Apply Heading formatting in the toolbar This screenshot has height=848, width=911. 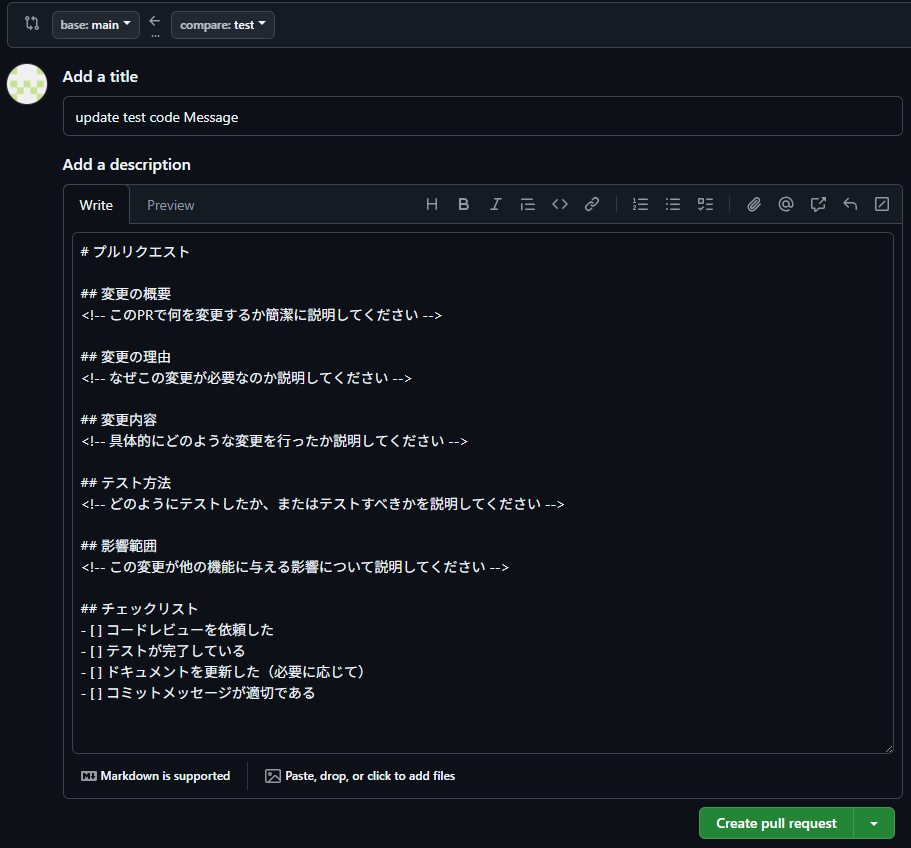pyautogui.click(x=431, y=204)
